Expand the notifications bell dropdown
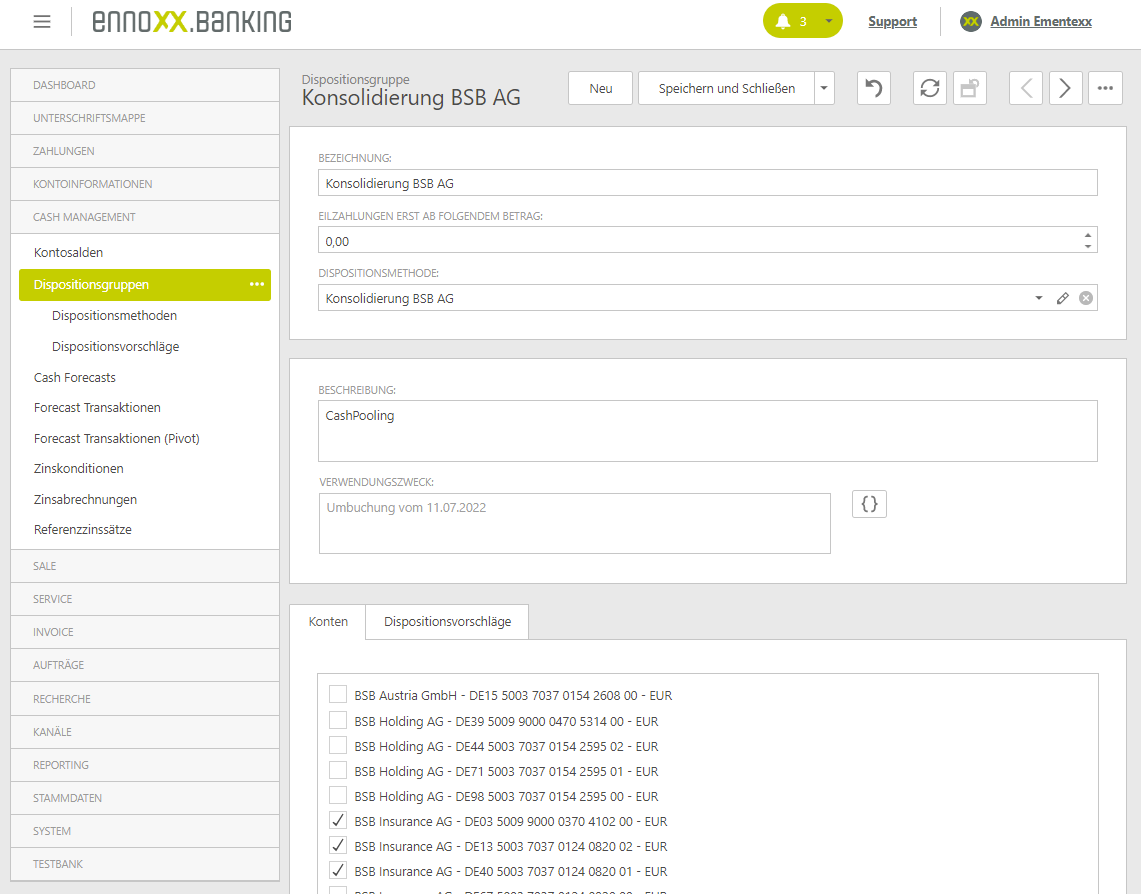 828,21
